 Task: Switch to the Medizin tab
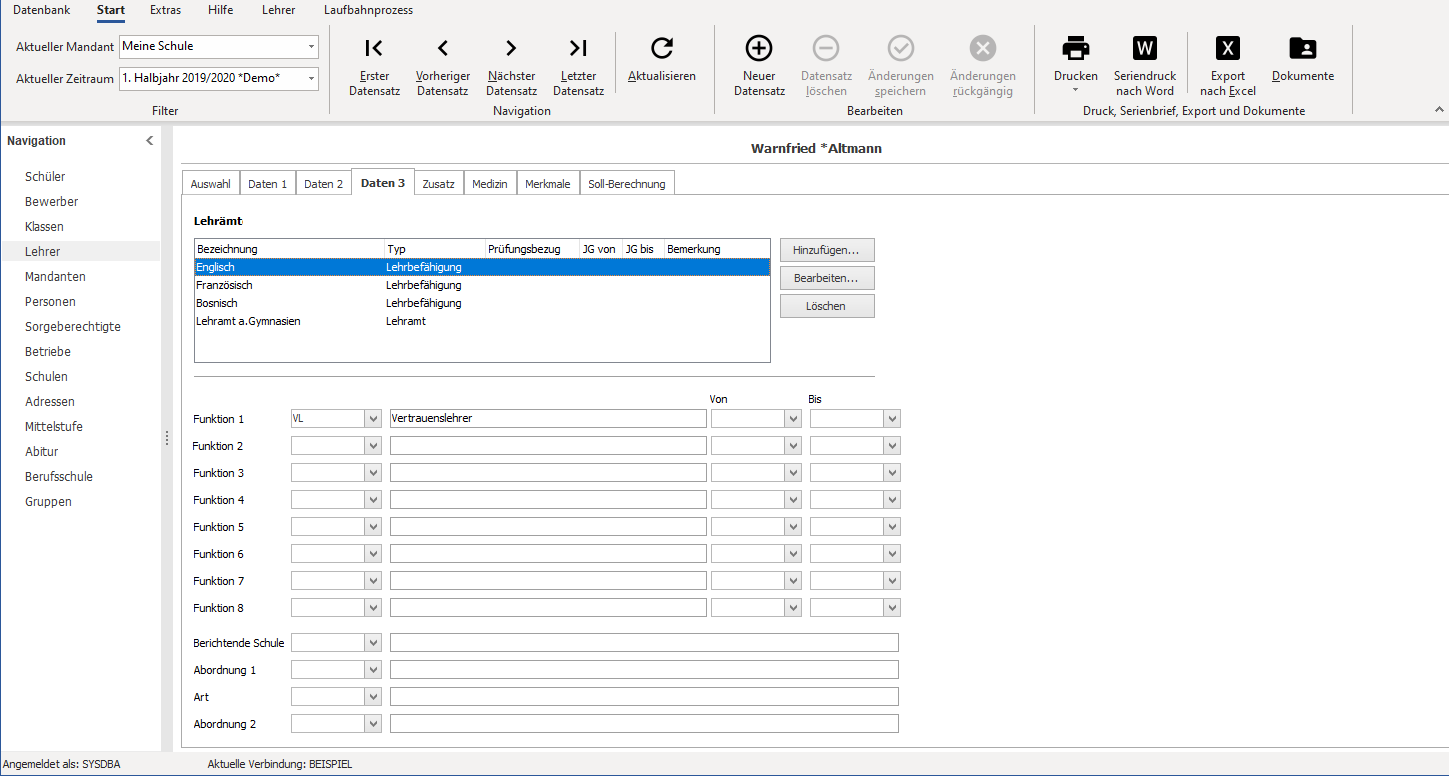click(x=490, y=184)
